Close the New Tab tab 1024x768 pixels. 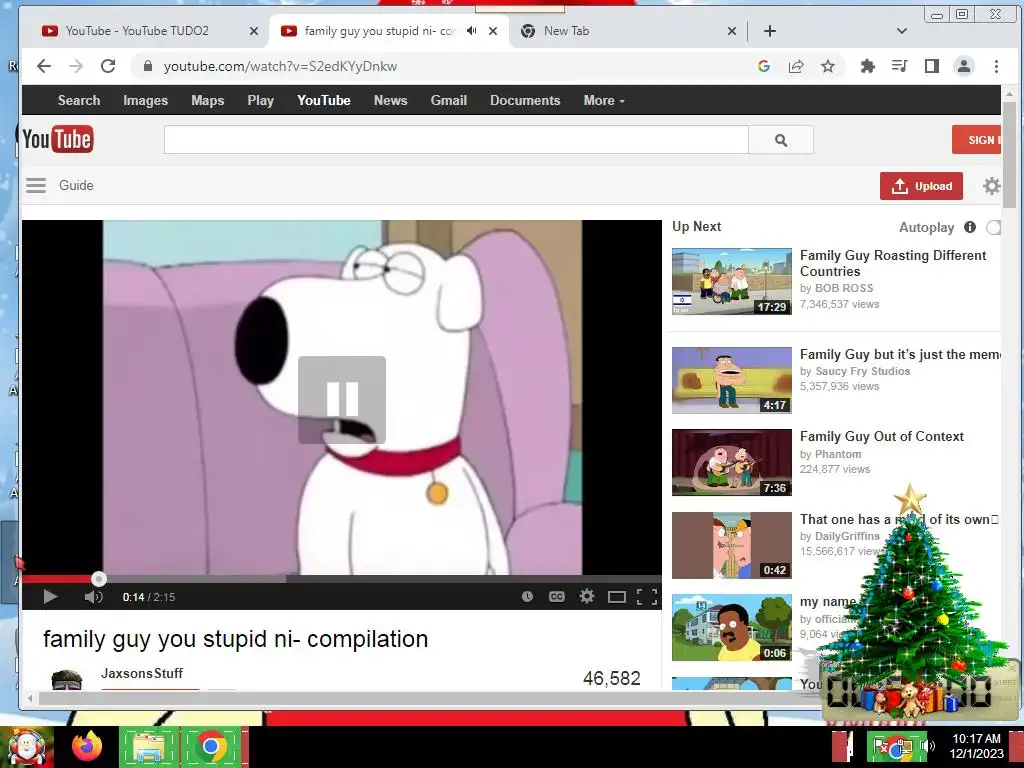[732, 31]
